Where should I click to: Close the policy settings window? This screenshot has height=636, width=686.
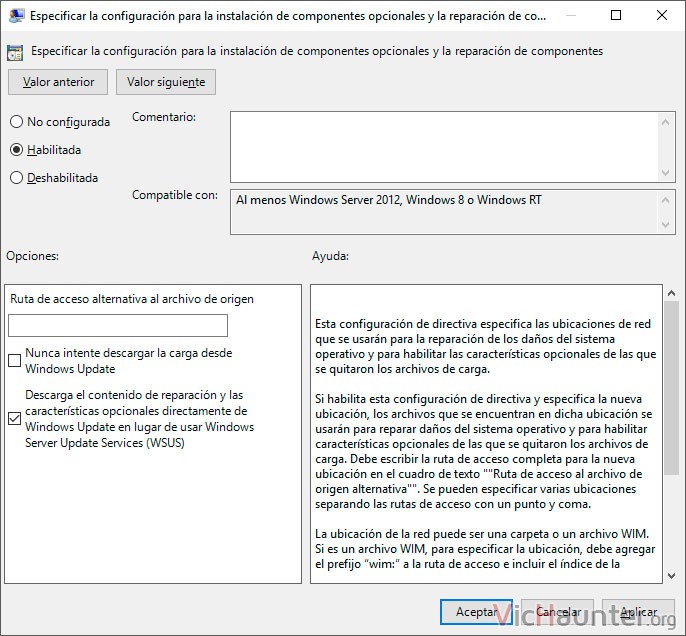(662, 15)
